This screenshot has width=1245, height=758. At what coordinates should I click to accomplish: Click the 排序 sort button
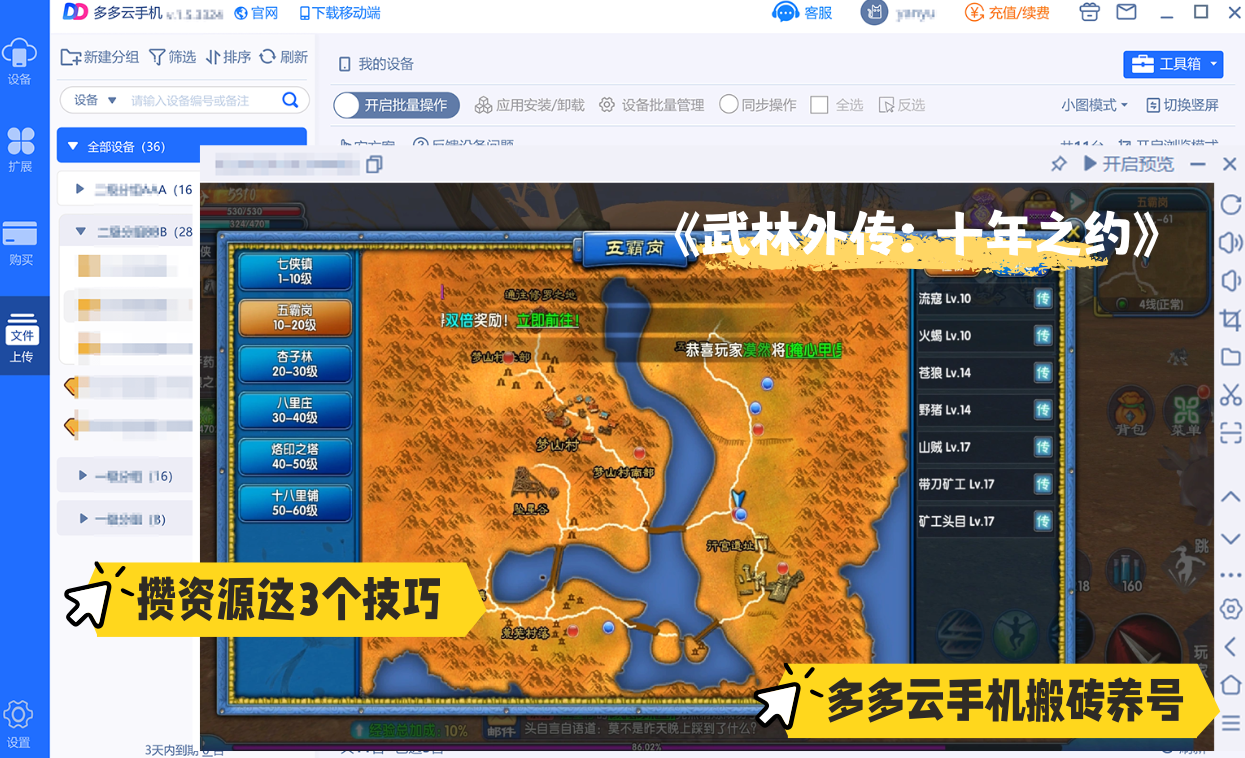tap(228, 57)
